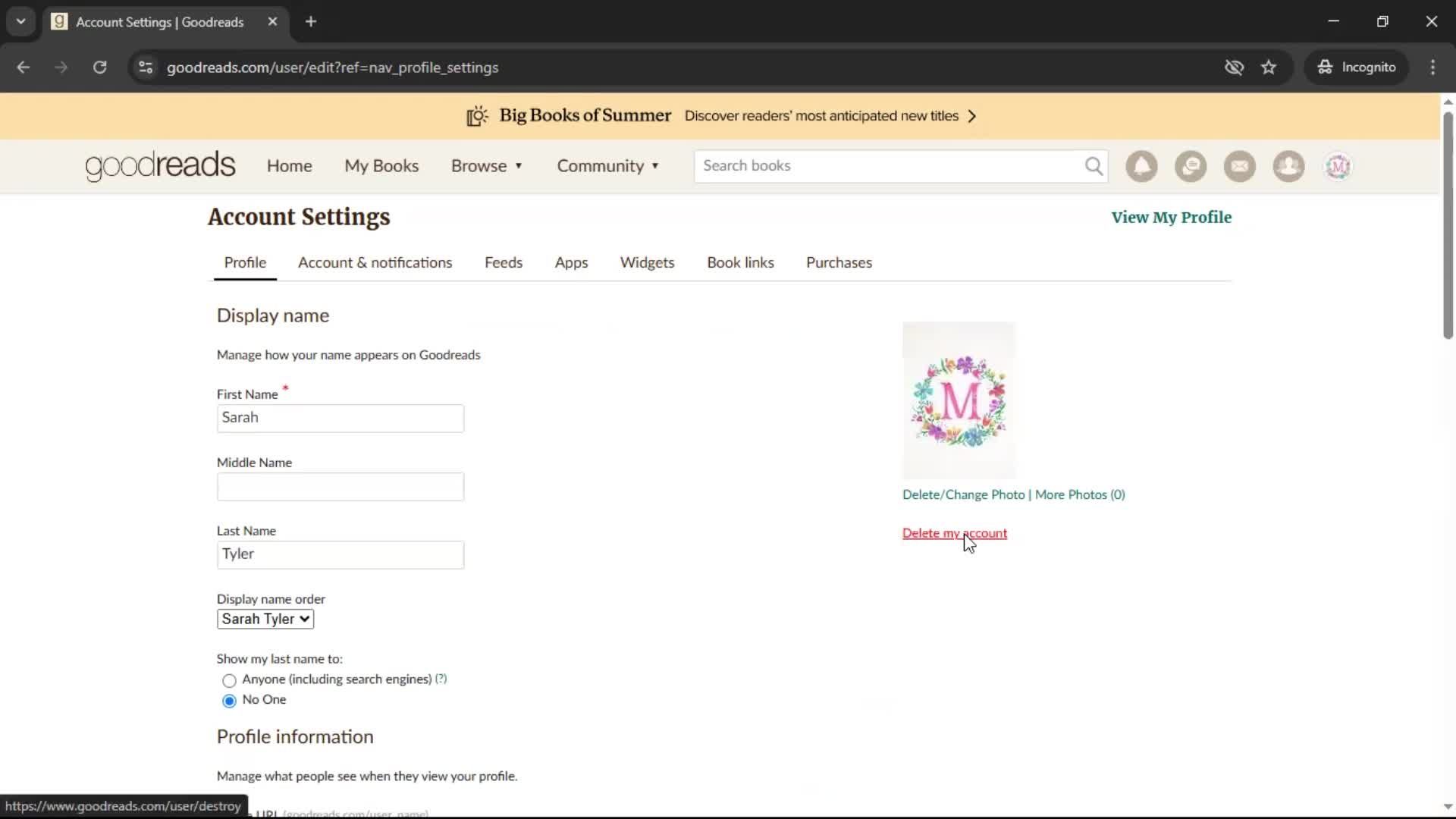The height and width of the screenshot is (819, 1456).
Task: Click the page vertical scrollbar thumb
Action: coord(1448,224)
